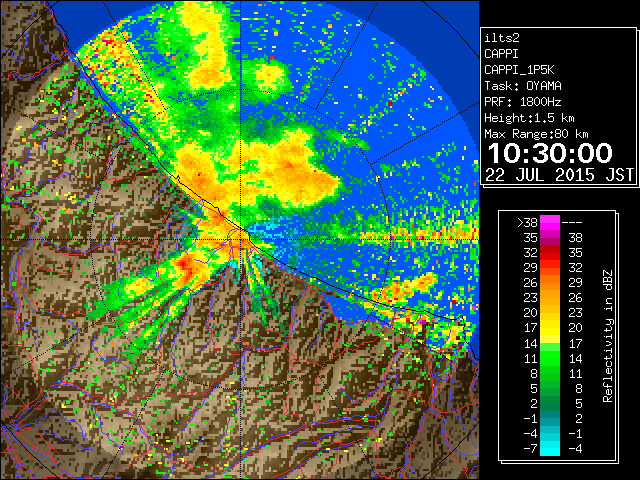Select the 'Height:1.5 km' entry
The image size is (640, 480).
pyautogui.click(x=529, y=118)
